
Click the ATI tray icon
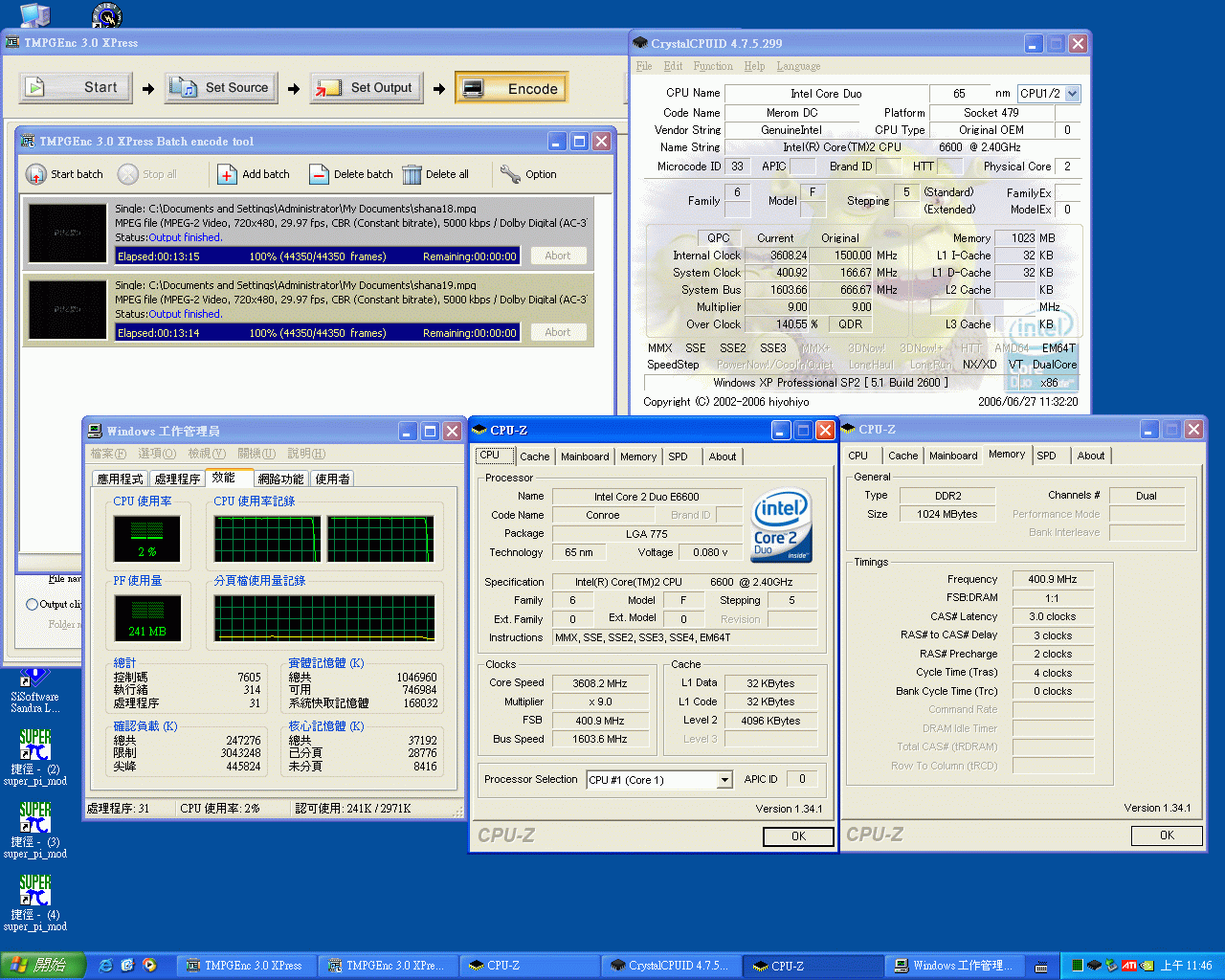[1128, 966]
